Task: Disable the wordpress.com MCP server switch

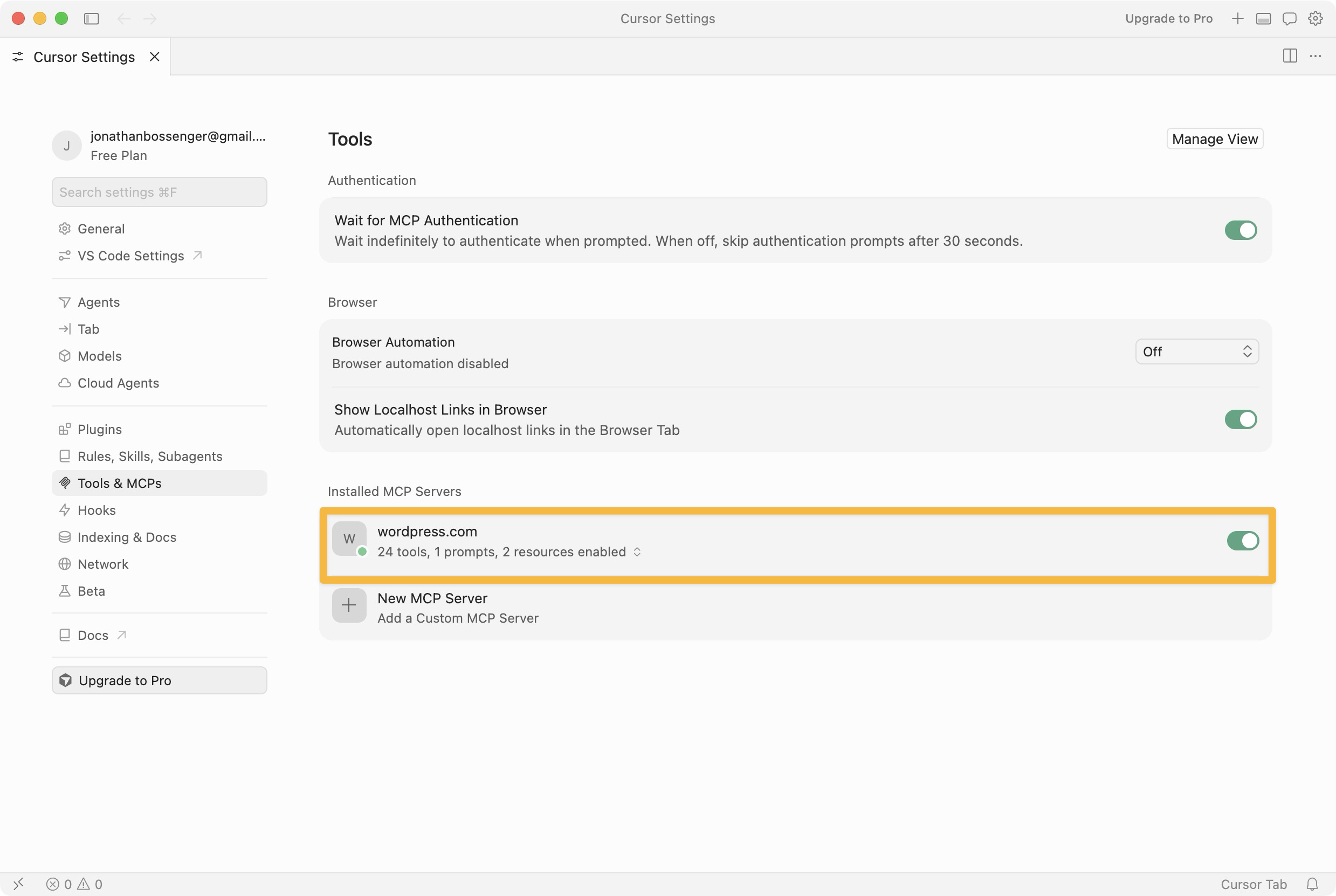Action: (1242, 541)
